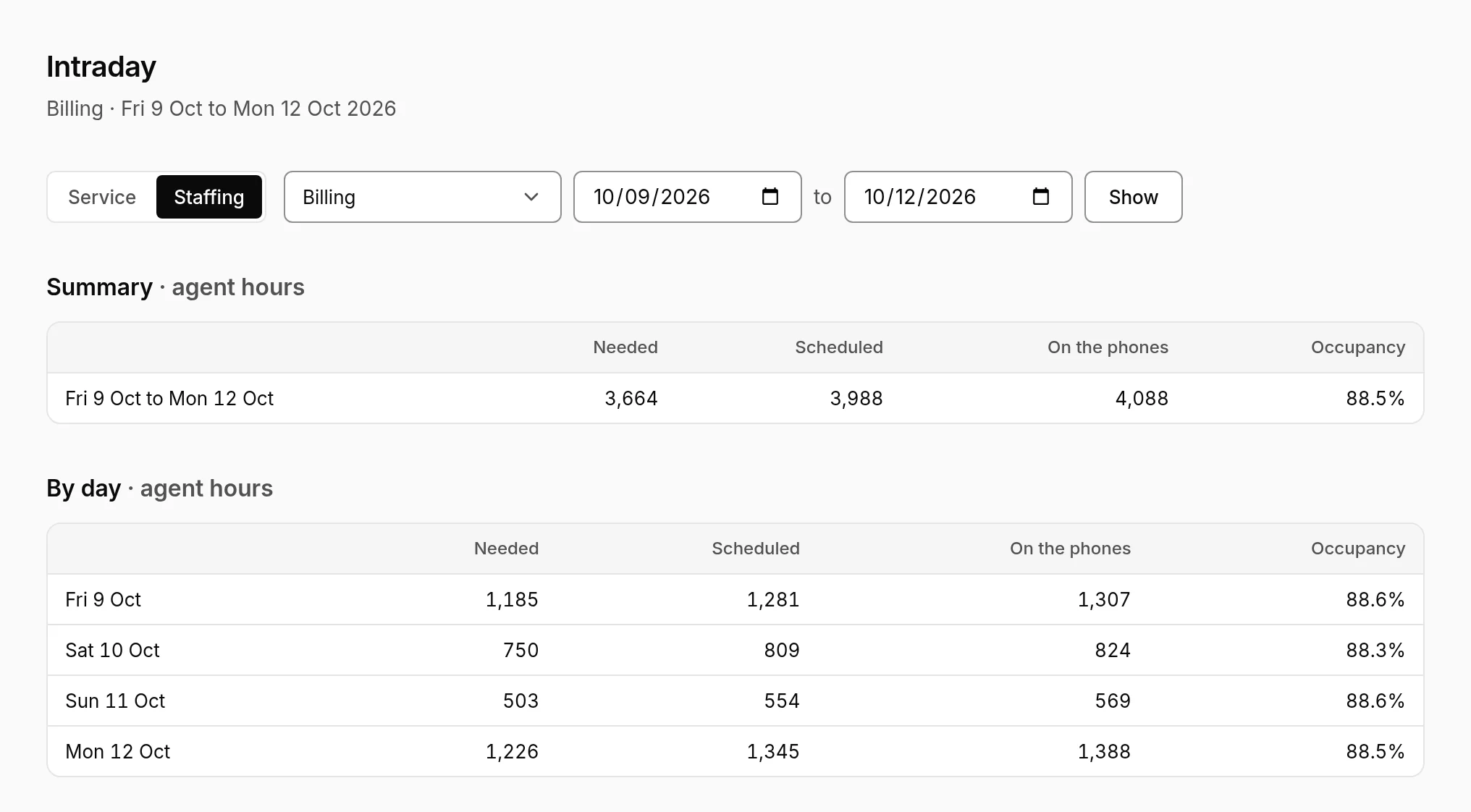Switch to the Service view
The image size is (1471, 812).
point(102,197)
